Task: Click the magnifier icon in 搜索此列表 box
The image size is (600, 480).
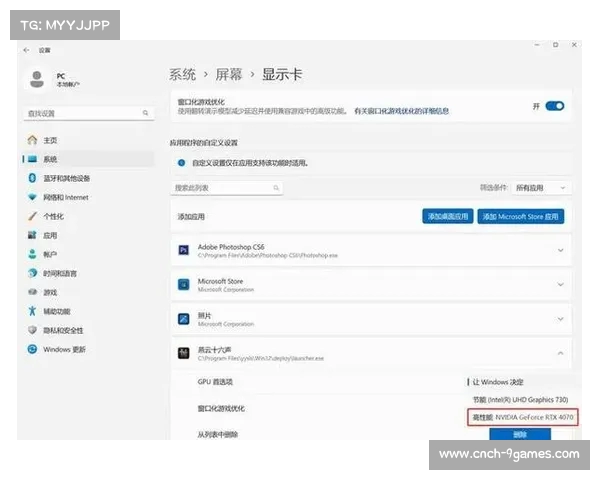Action: pyautogui.click(x=276, y=188)
